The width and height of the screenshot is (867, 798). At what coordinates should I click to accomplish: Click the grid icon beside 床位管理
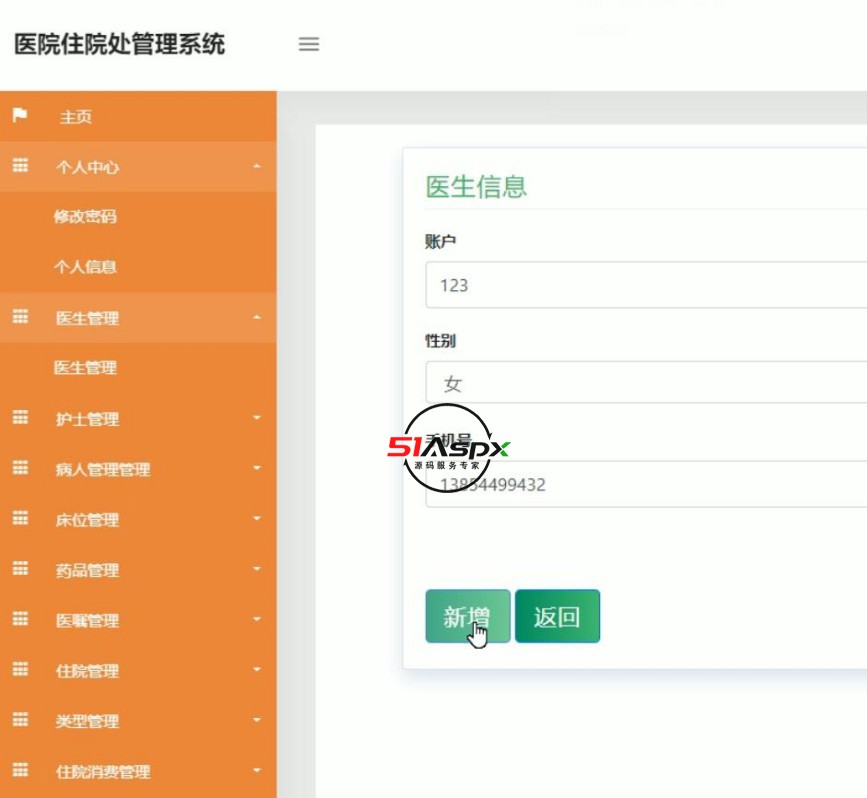(x=20, y=519)
